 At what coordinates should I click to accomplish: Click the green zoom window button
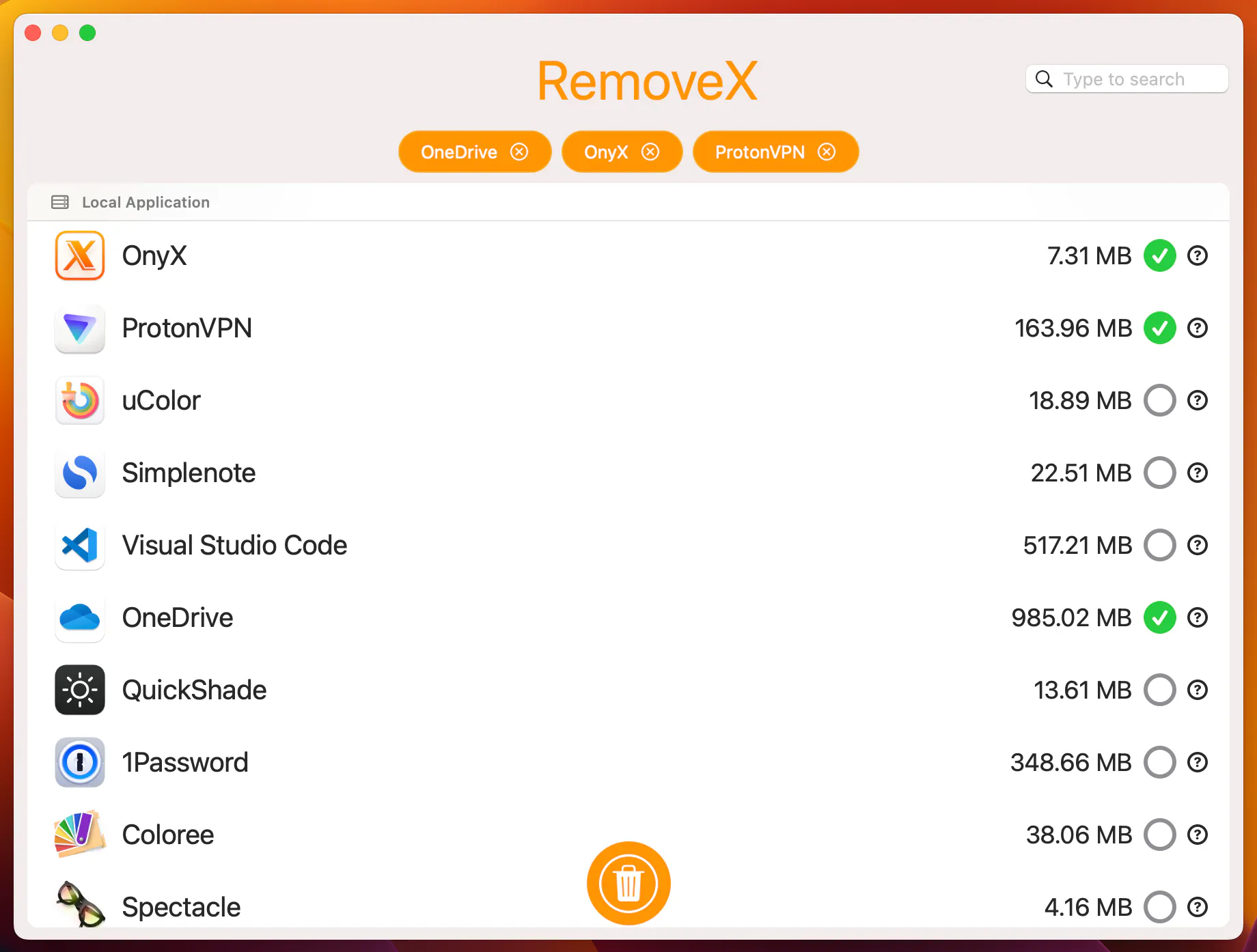click(87, 33)
